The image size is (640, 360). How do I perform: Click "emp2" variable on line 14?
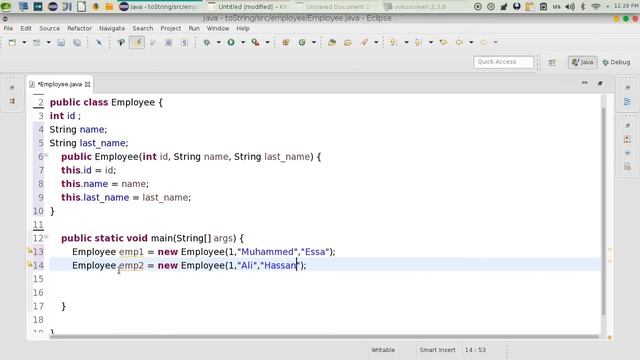(131, 265)
